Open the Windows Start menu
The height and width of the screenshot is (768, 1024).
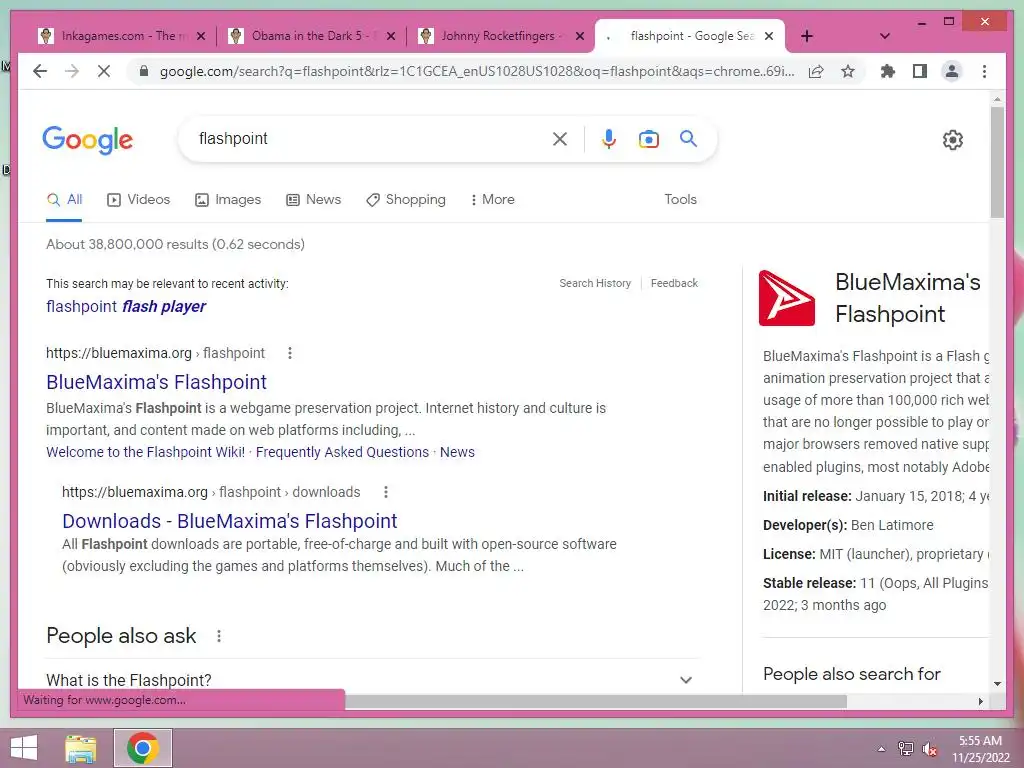point(24,748)
